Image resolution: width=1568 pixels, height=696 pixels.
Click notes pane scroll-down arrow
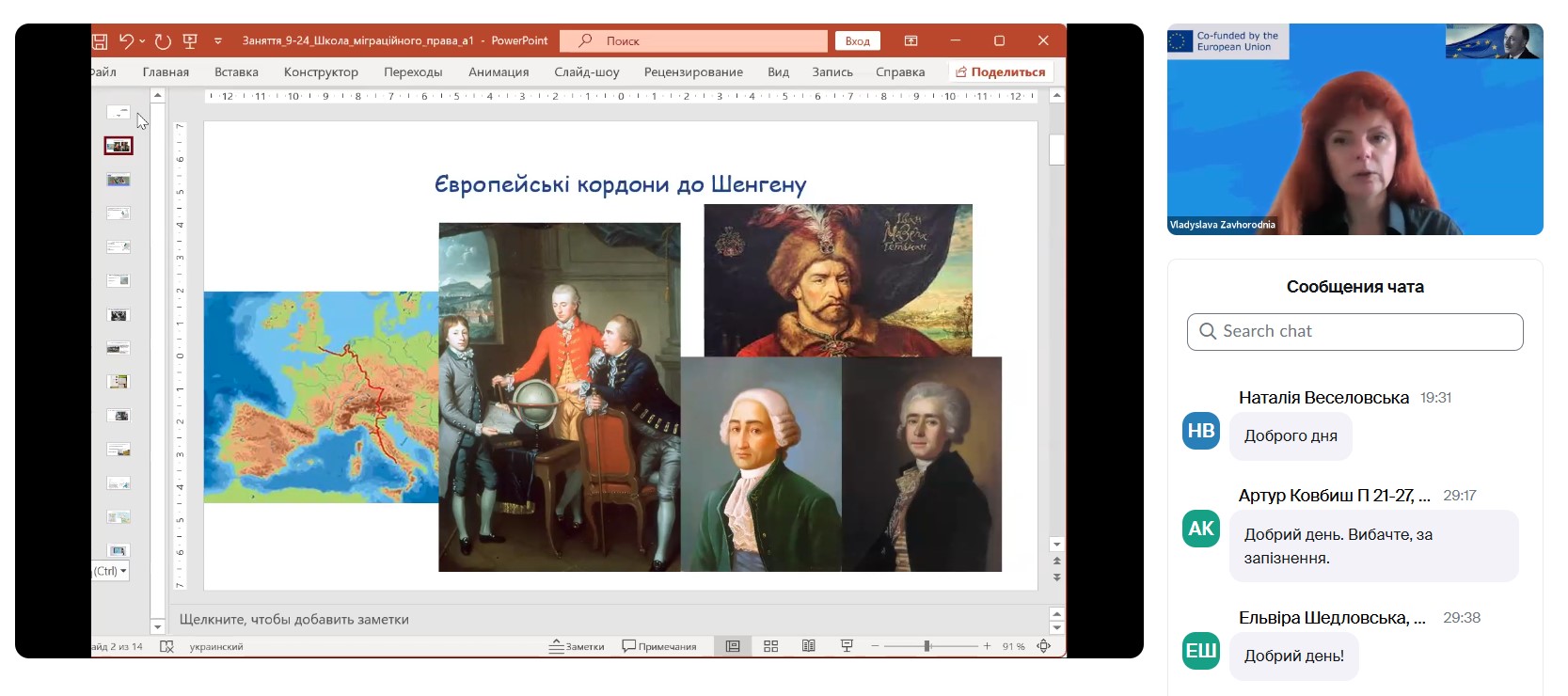click(x=1057, y=627)
